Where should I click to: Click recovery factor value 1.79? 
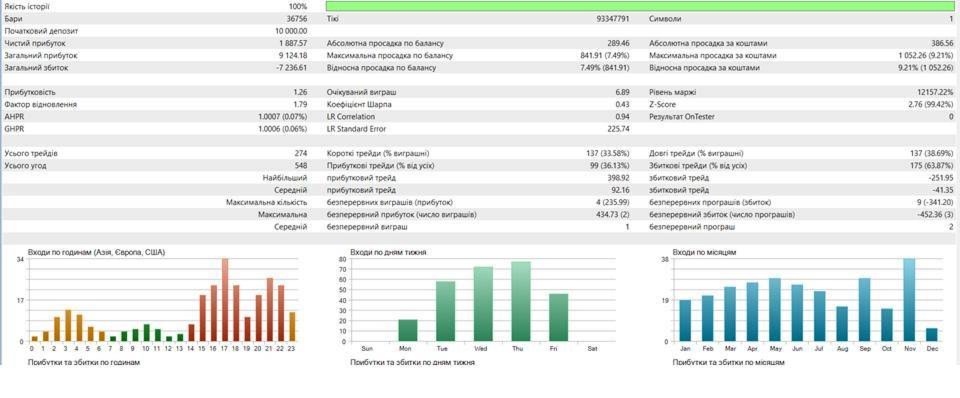pyautogui.click(x=301, y=105)
